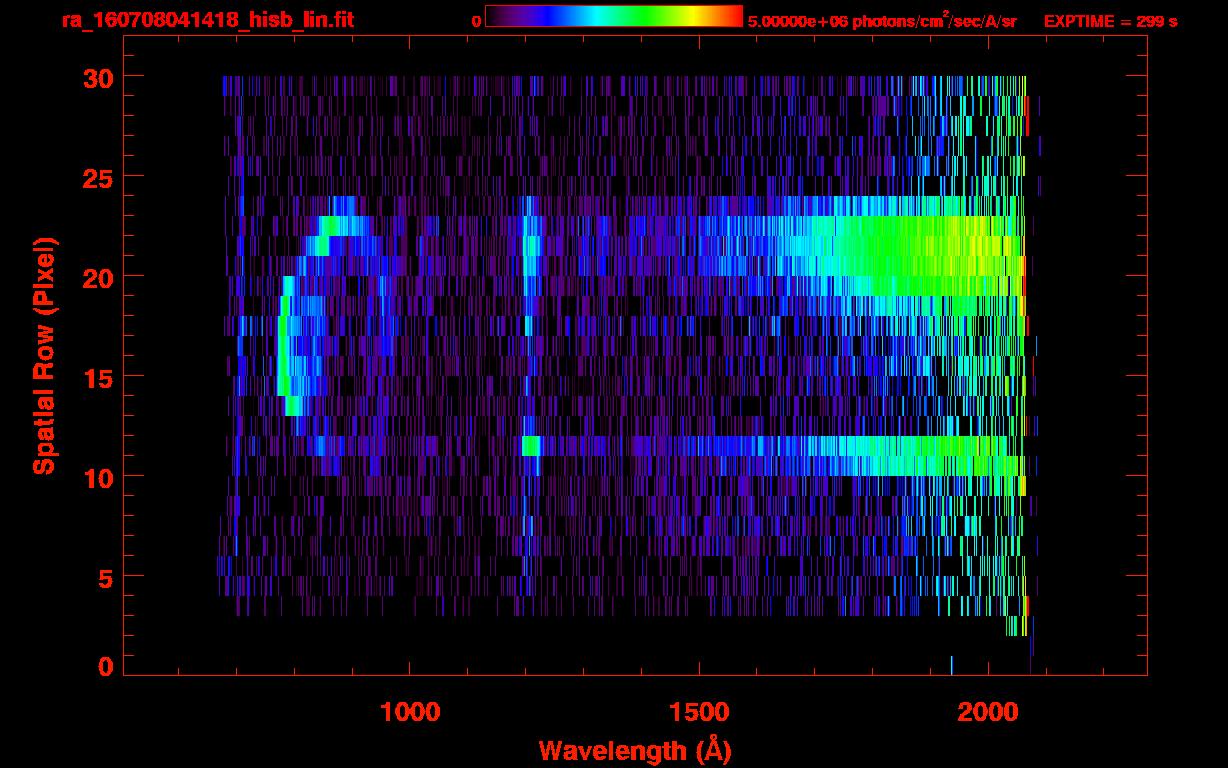Click the colorbar minimum label 0
Image resolution: width=1228 pixels, height=768 pixels.
tap(476, 21)
